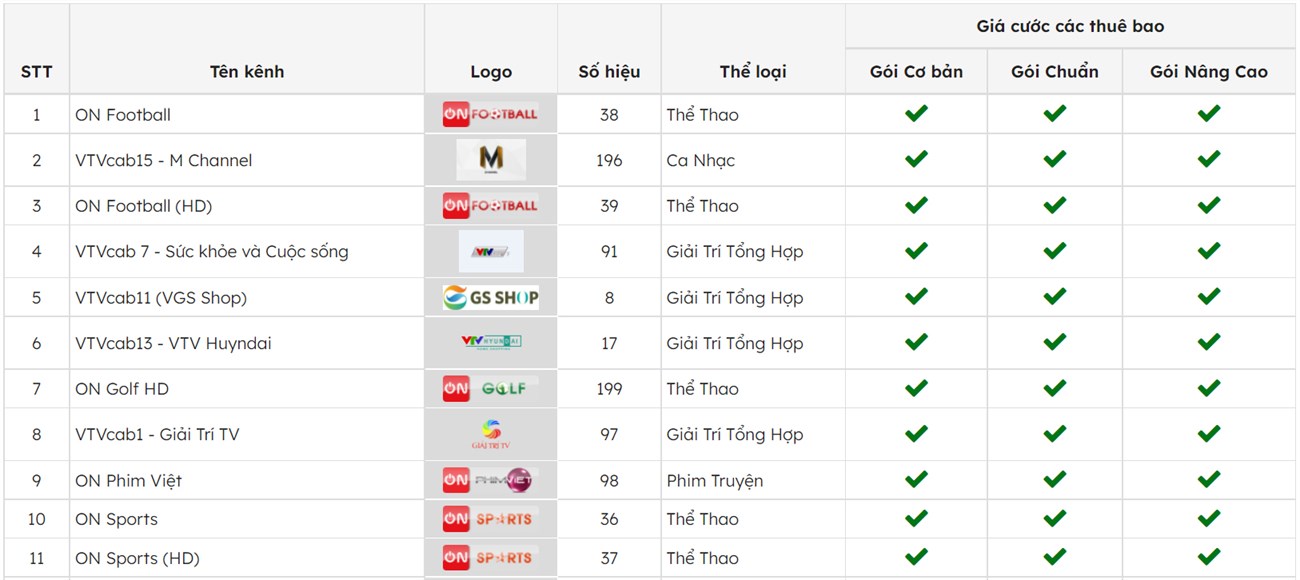Click the ON Sports logo in row 10
Image resolution: width=1300 pixels, height=580 pixels.
pos(490,519)
